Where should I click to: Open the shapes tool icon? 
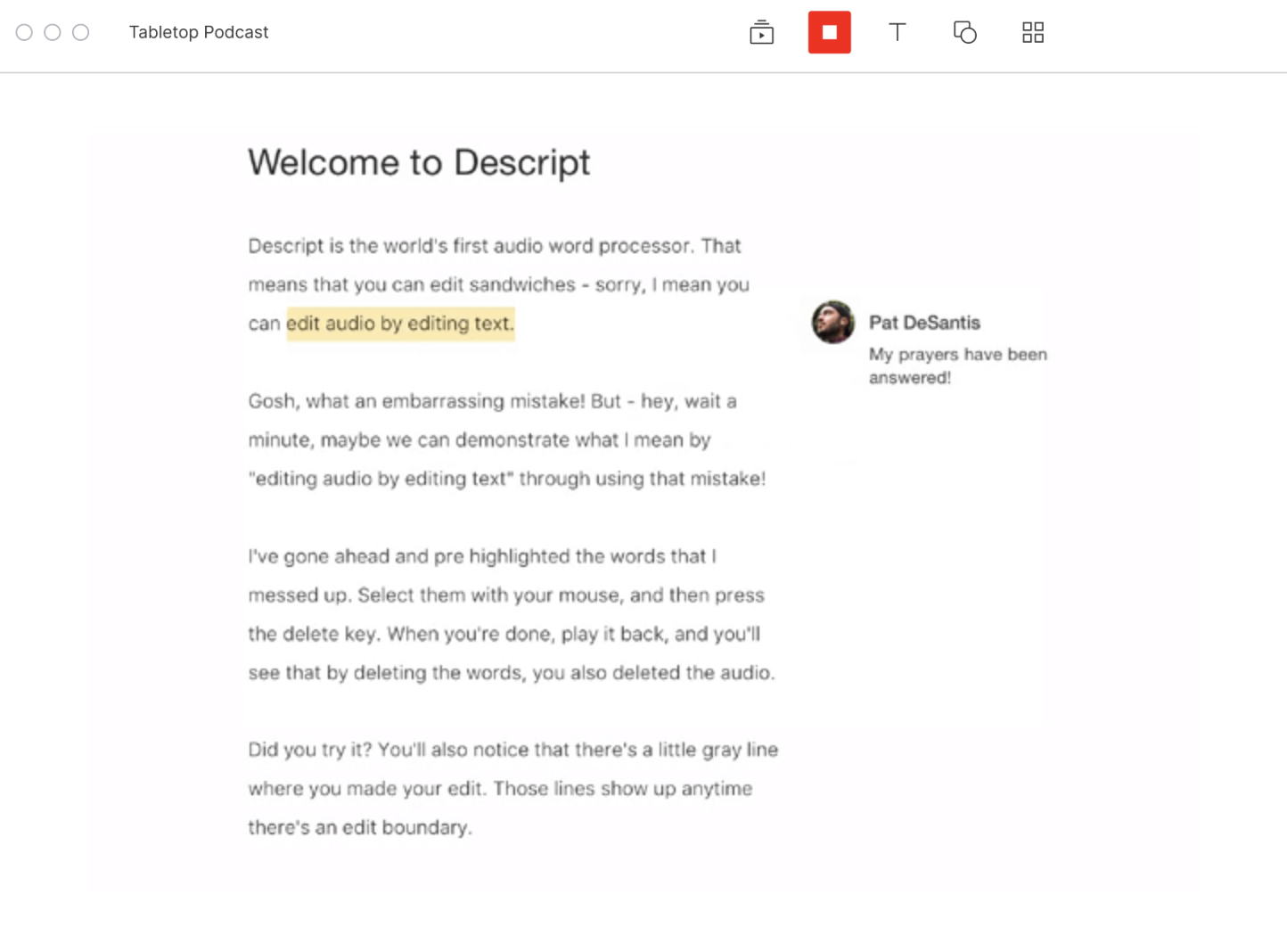(x=964, y=32)
